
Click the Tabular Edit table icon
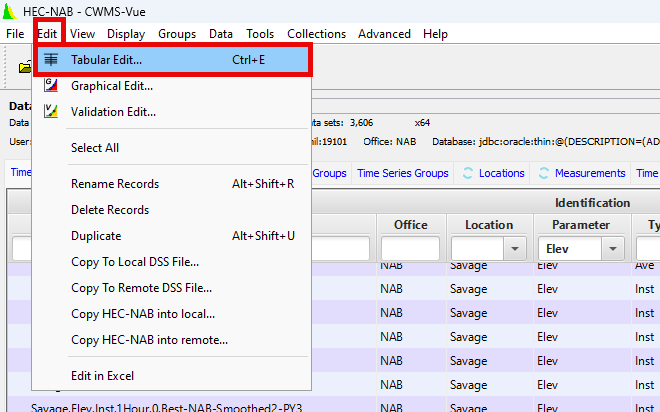[51, 60]
